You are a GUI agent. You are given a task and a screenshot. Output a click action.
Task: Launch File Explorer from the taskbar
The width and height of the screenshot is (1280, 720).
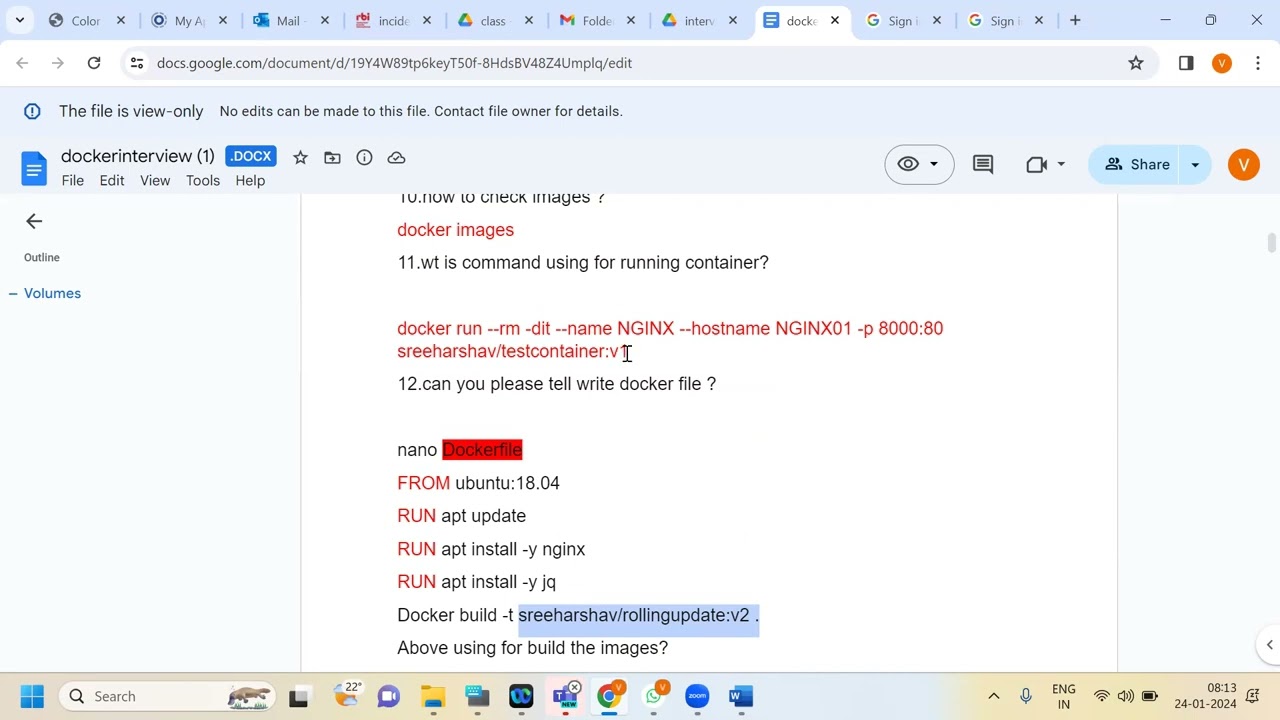(433, 696)
